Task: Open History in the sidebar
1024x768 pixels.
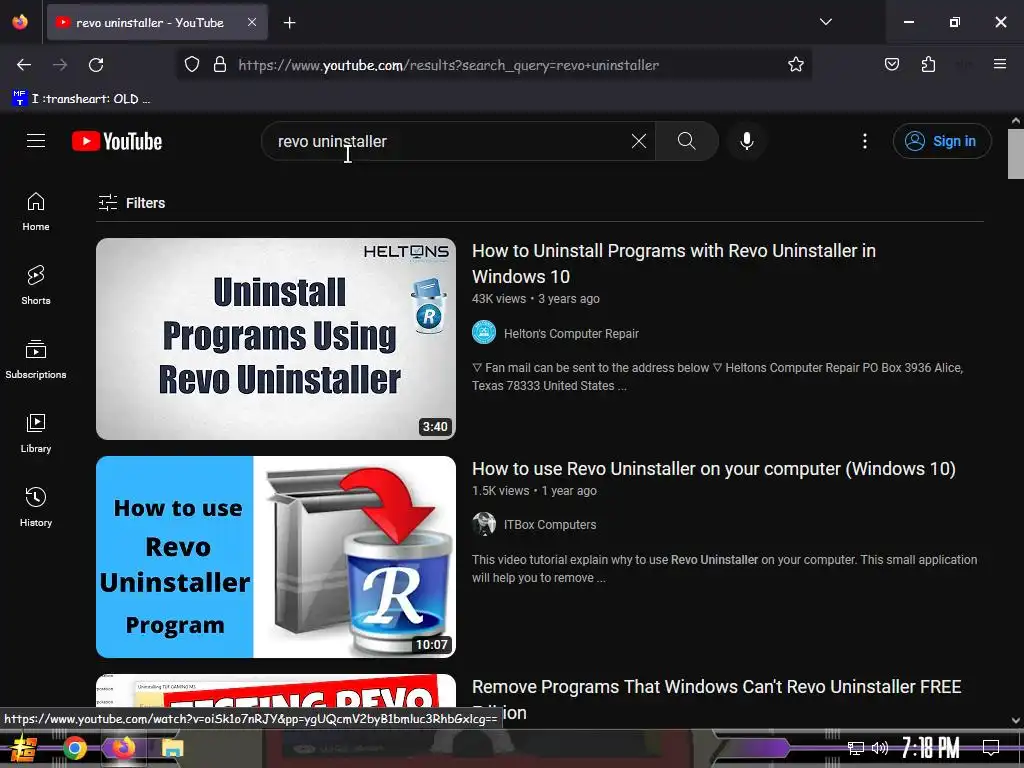Action: point(36,507)
